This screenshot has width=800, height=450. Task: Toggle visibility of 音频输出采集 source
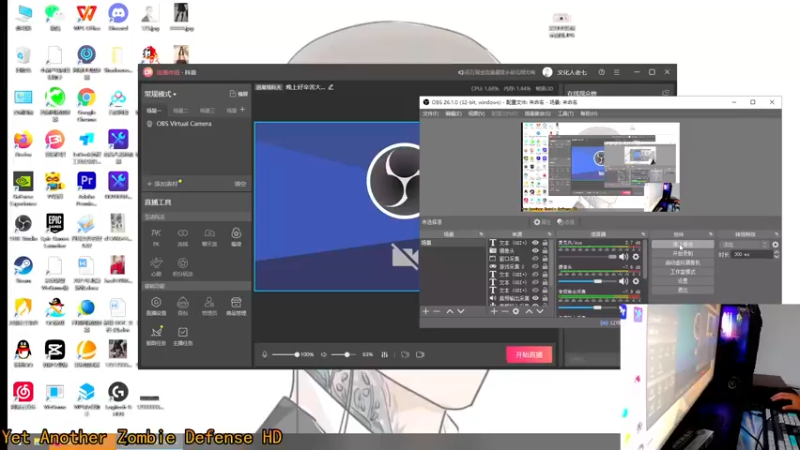point(535,298)
